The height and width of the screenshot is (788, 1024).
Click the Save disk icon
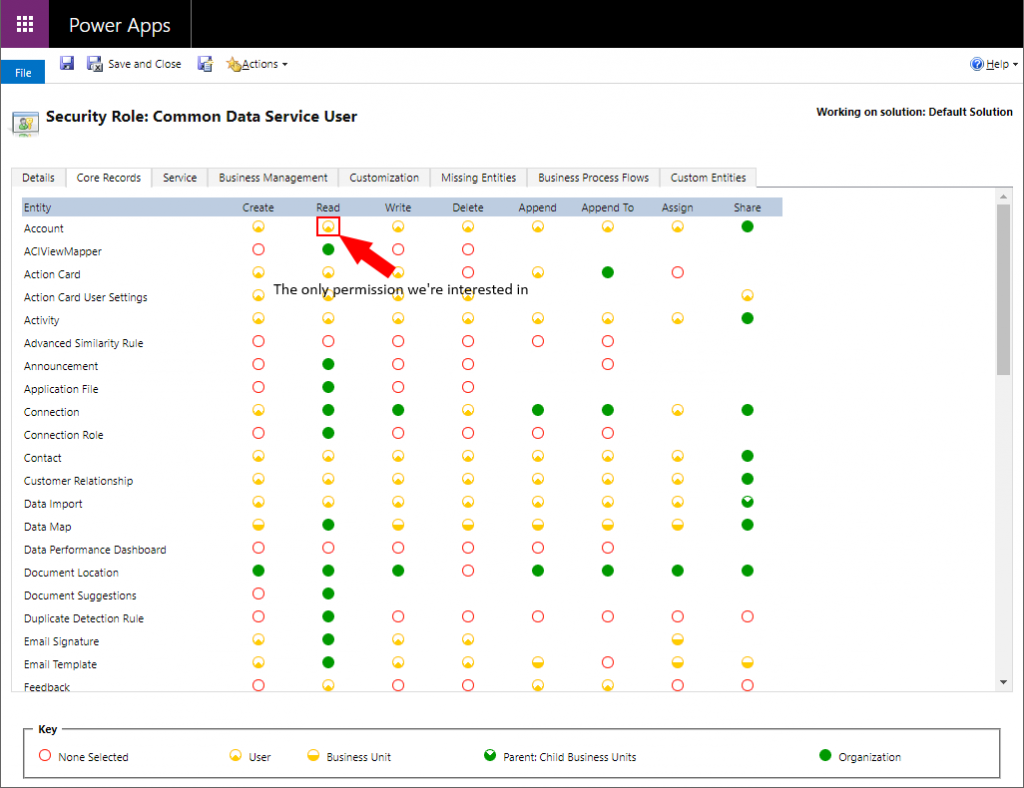point(67,64)
